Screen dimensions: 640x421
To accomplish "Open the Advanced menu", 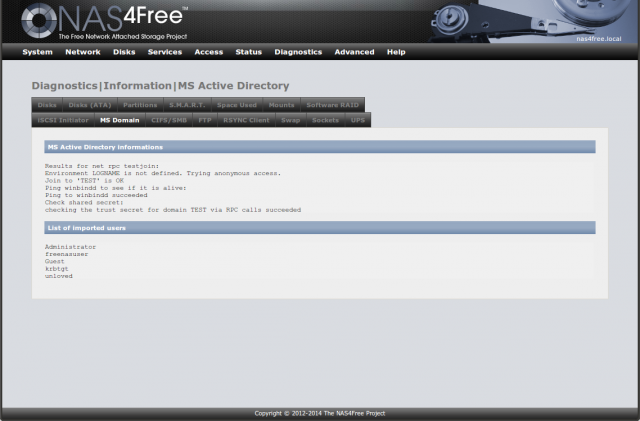I will point(354,52).
